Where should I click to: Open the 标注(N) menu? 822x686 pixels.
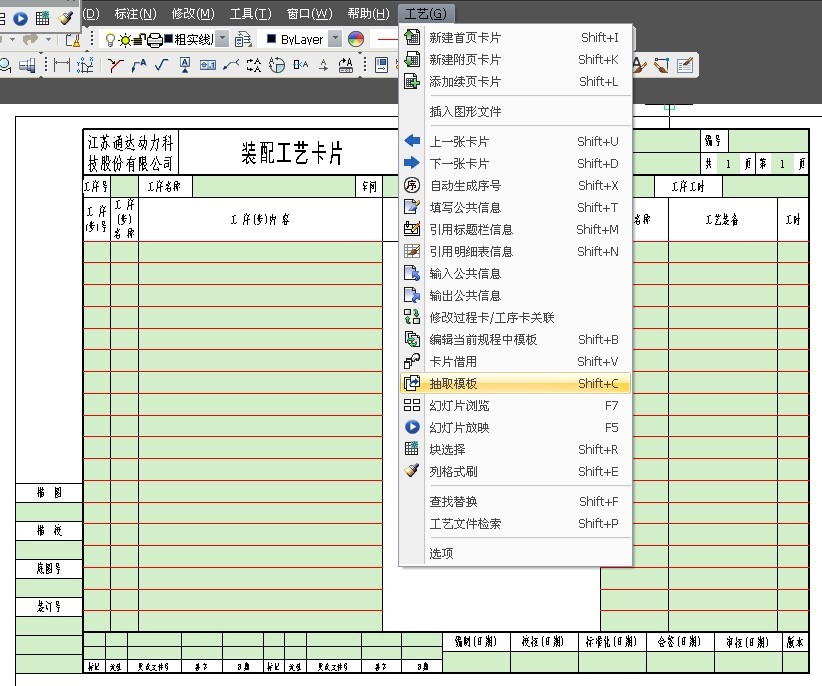[x=135, y=13]
